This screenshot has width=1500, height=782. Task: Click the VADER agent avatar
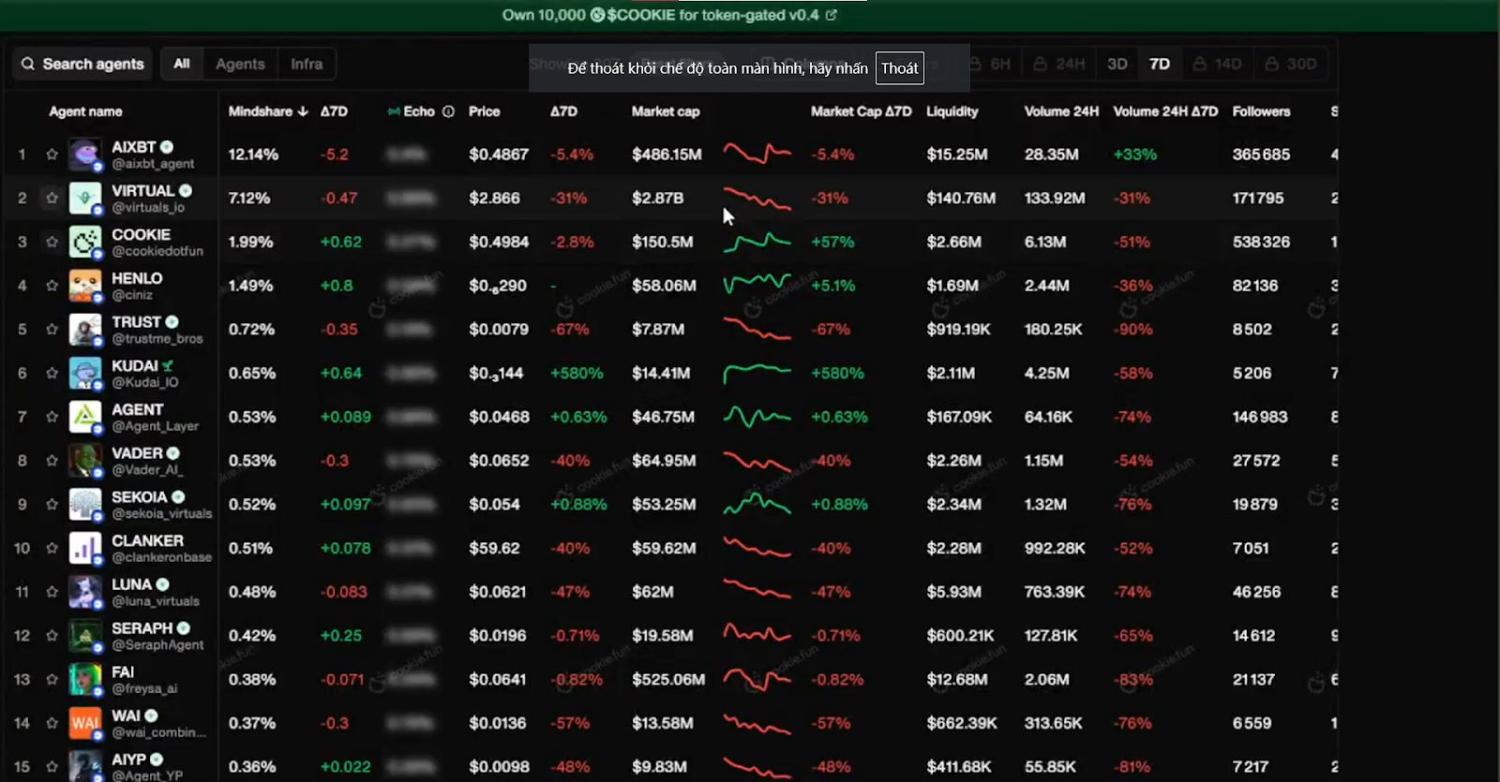point(85,461)
